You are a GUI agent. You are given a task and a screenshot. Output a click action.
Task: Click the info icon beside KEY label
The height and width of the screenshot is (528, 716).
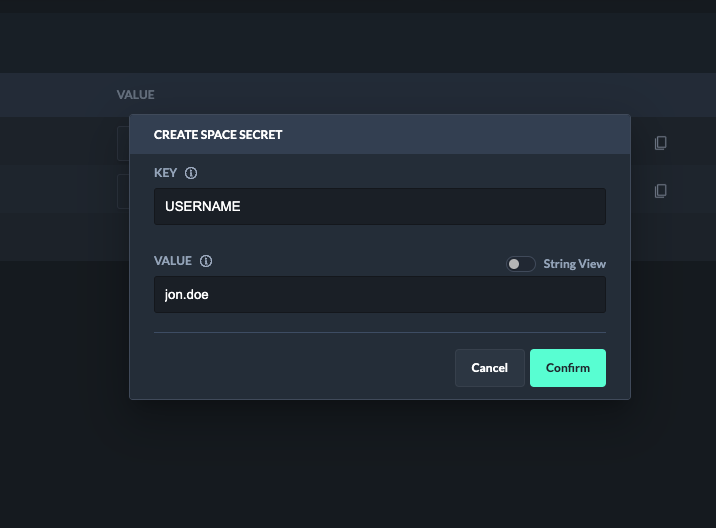(x=191, y=173)
